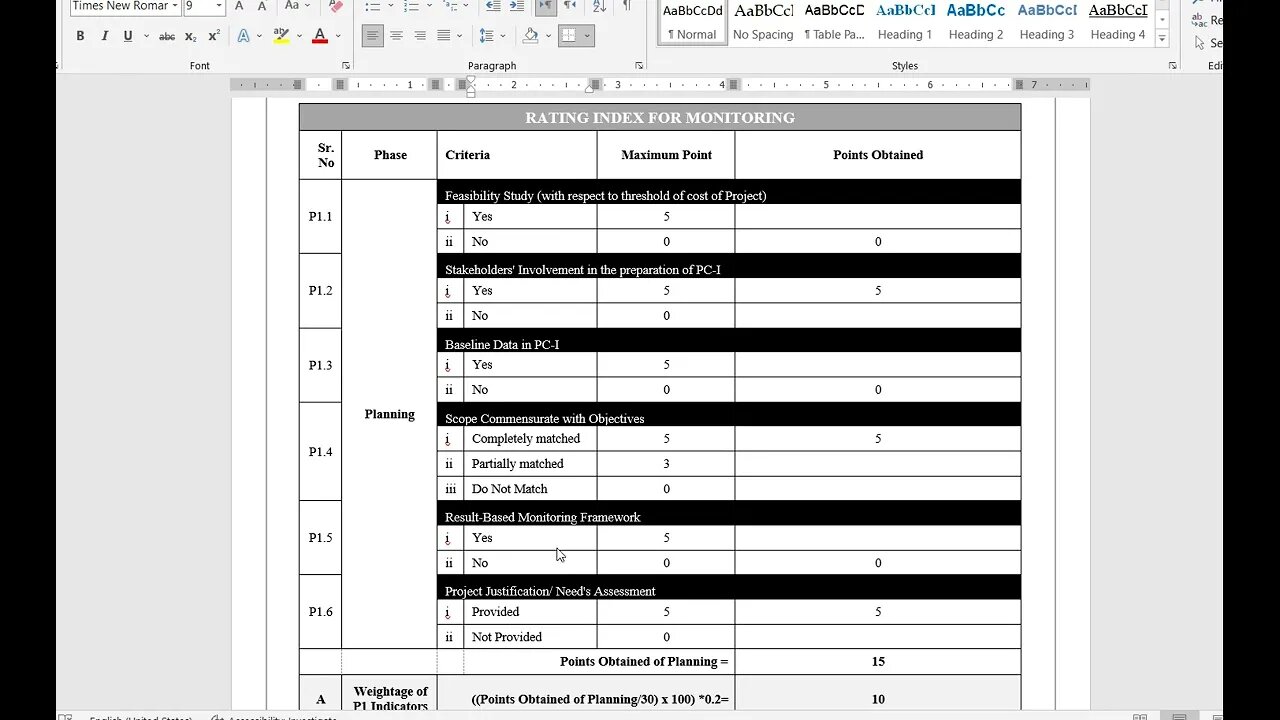1280x720 pixels.
Task: Toggle Bold formatting
Action: coord(80,36)
